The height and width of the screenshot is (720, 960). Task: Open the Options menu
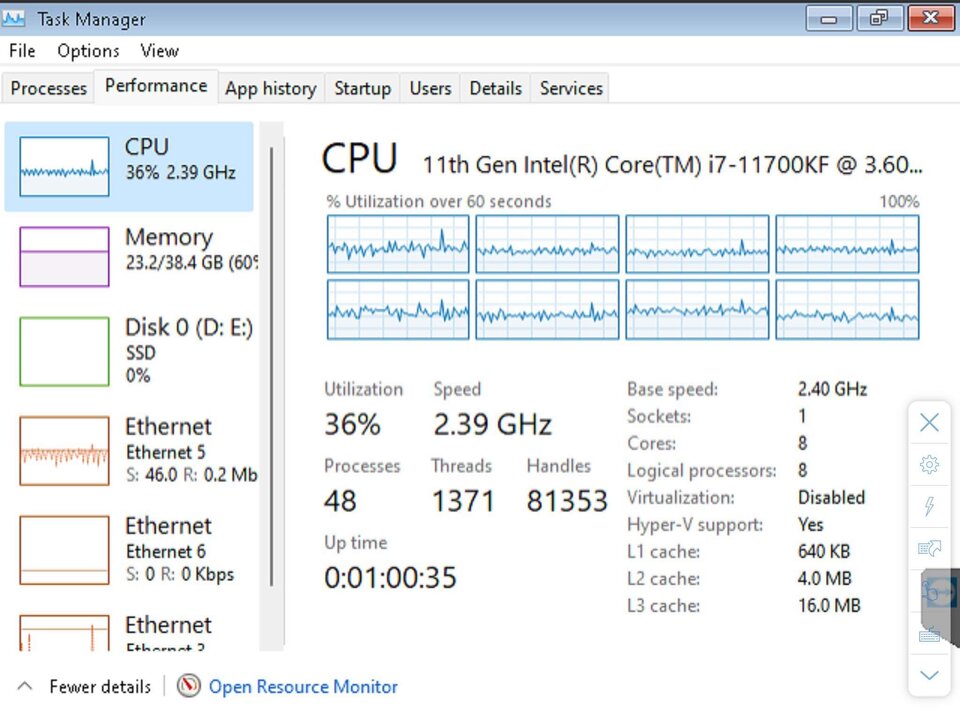(88, 51)
